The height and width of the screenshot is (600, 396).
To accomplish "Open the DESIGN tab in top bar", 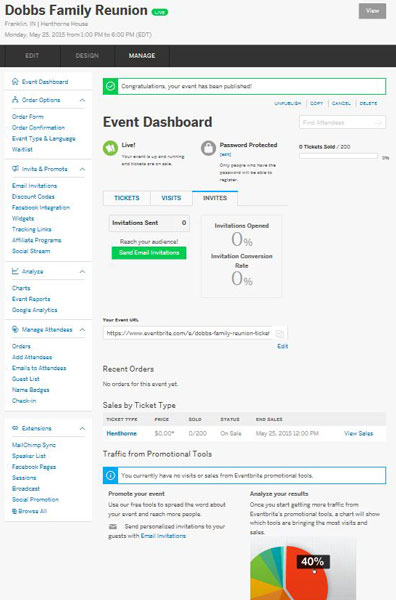I will [x=87, y=56].
